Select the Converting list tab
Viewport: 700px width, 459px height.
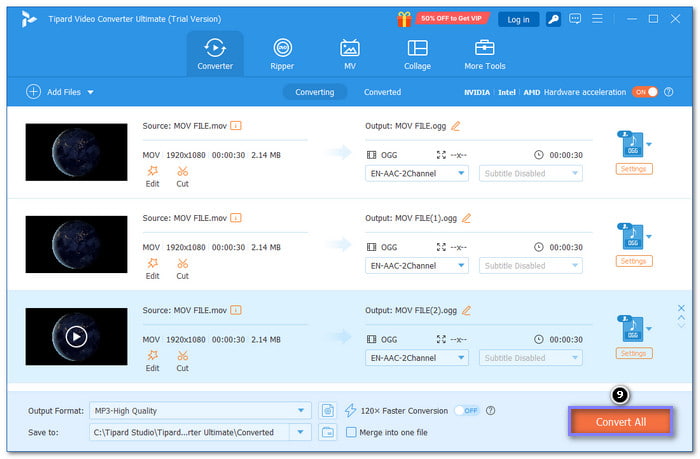[x=315, y=92]
